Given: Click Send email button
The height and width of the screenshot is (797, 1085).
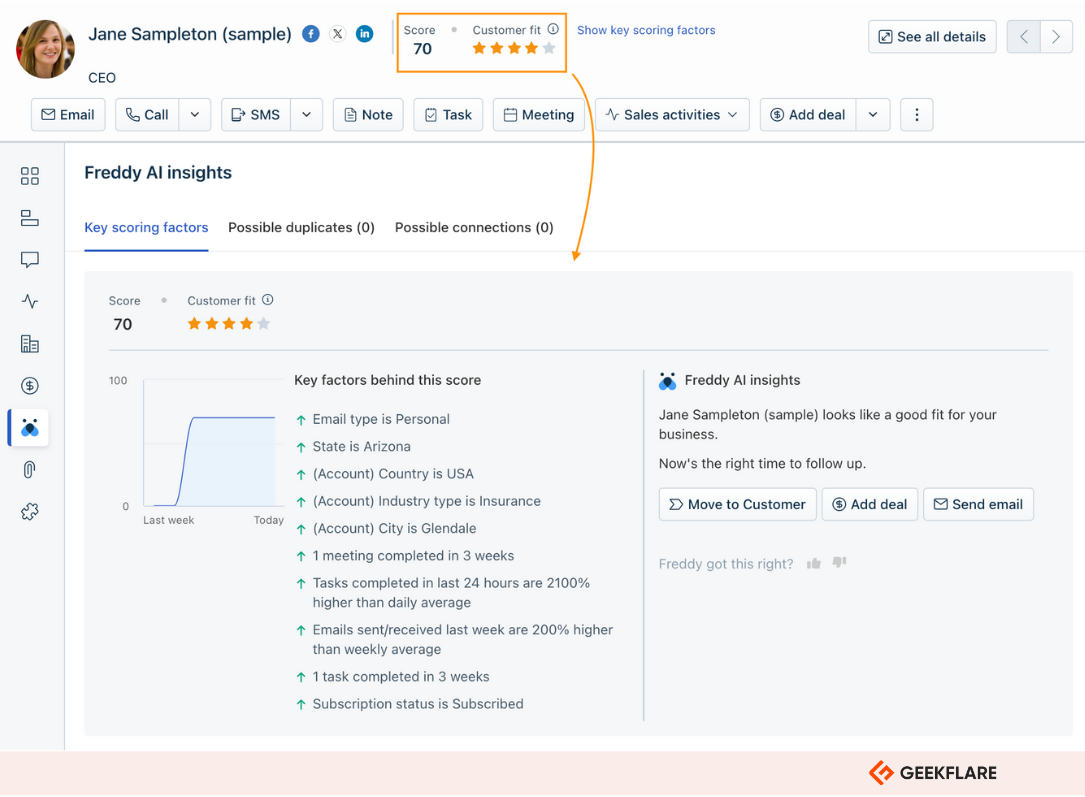Looking at the screenshot, I should pyautogui.click(x=978, y=504).
